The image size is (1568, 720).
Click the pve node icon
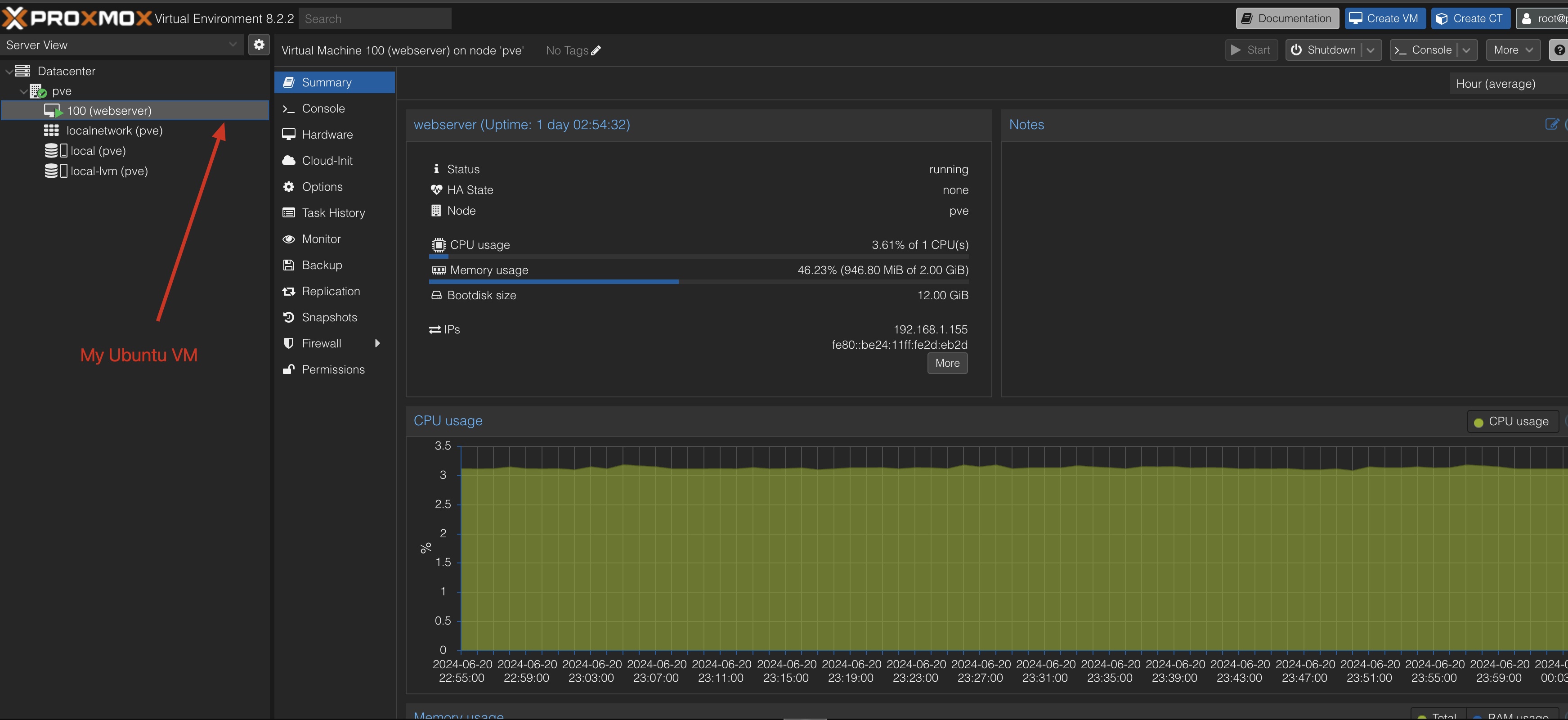tap(38, 91)
